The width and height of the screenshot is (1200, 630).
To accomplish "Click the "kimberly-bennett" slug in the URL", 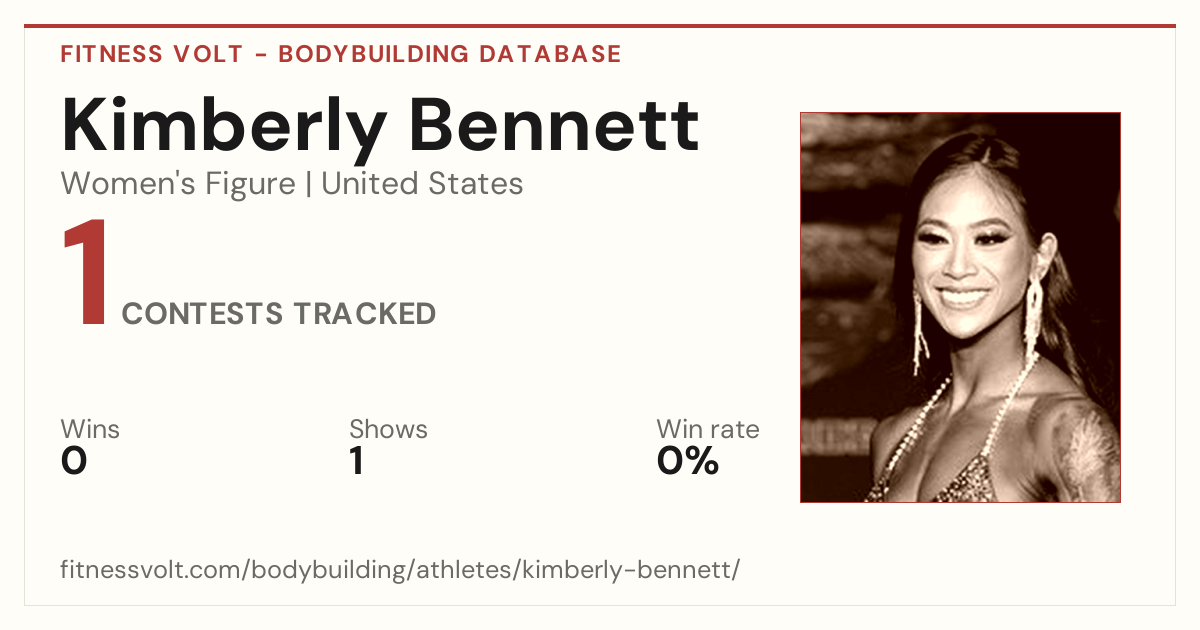I will [x=629, y=570].
